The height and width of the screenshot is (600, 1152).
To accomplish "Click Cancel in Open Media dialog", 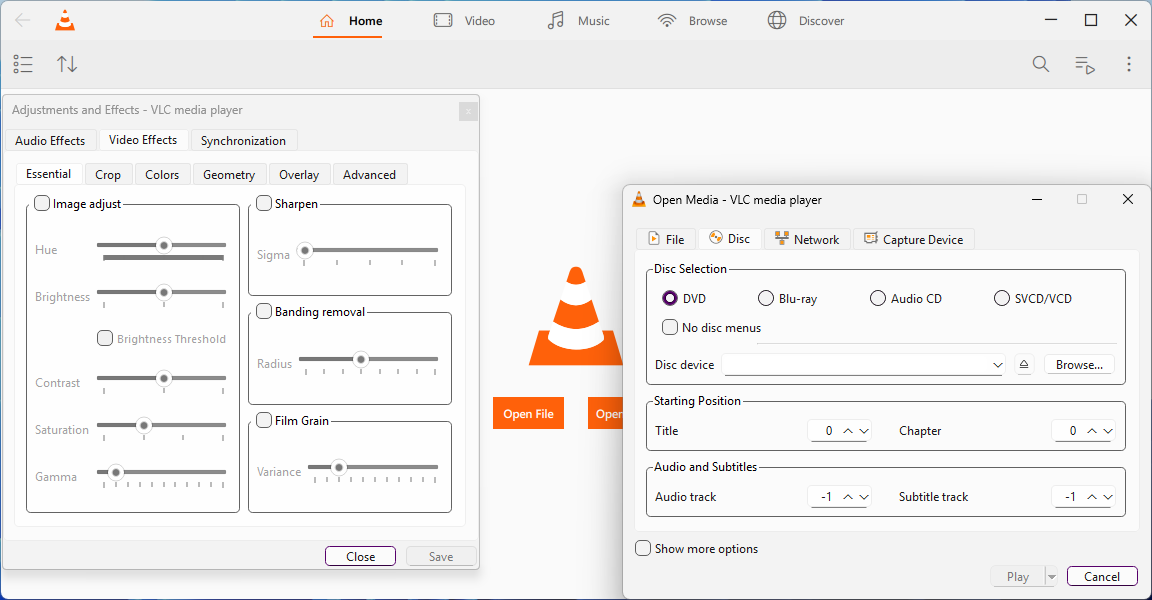I will (x=1102, y=576).
